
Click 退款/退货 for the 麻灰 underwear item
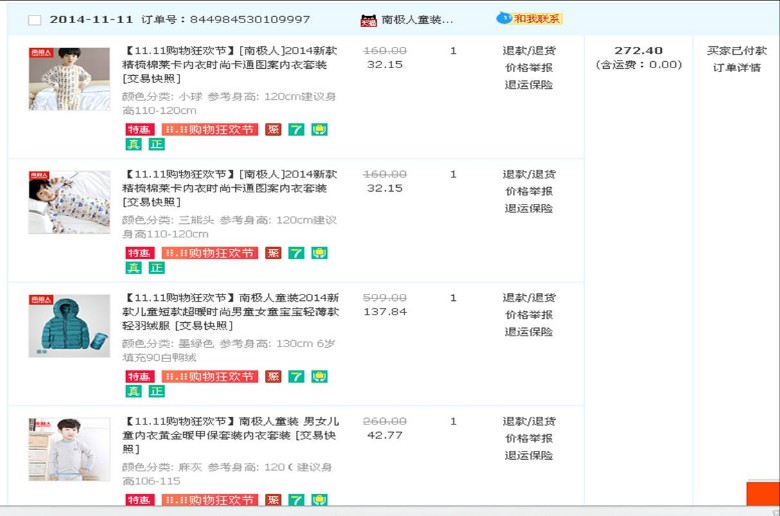[x=529, y=421]
